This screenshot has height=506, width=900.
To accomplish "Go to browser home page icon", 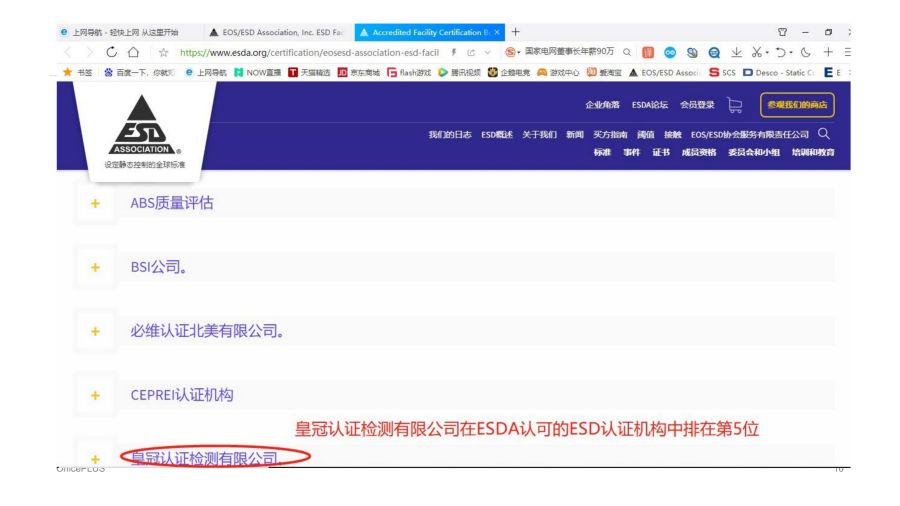I will [133, 52].
